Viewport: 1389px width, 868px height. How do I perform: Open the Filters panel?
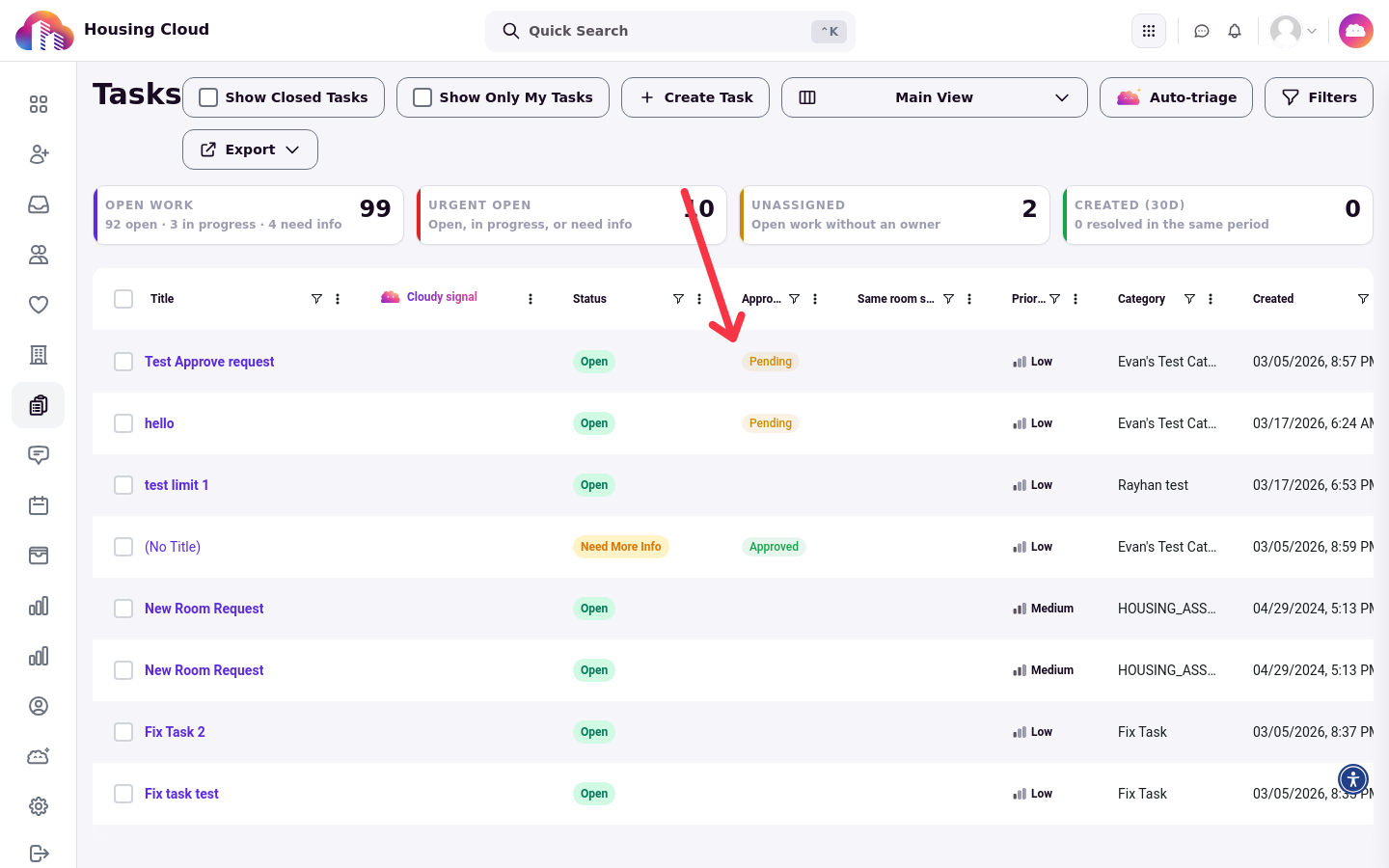(x=1319, y=97)
